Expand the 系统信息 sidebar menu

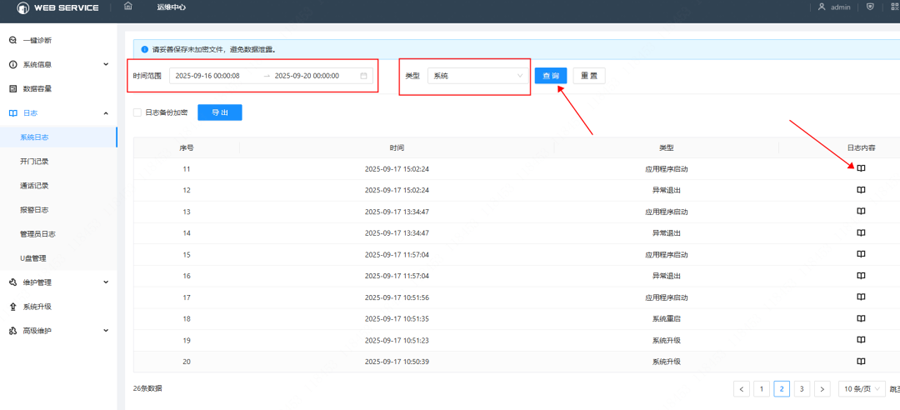click(106, 64)
